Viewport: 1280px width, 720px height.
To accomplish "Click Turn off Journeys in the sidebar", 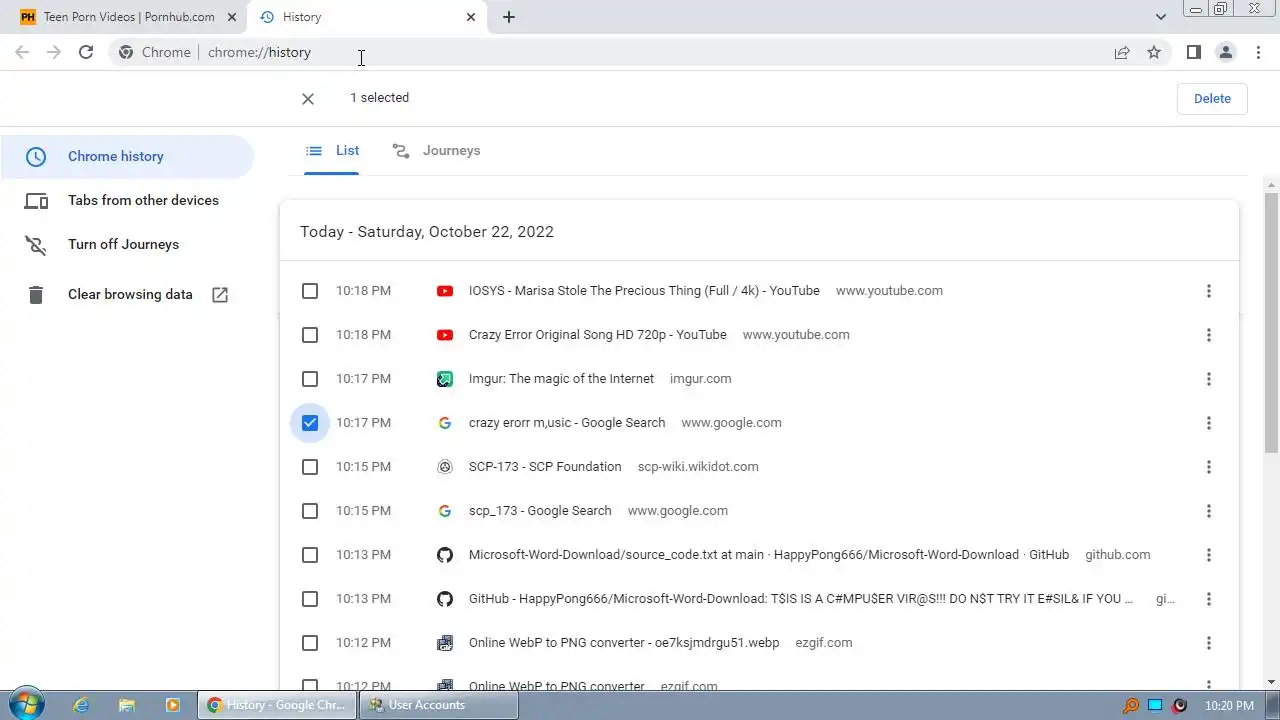I will tap(127, 244).
